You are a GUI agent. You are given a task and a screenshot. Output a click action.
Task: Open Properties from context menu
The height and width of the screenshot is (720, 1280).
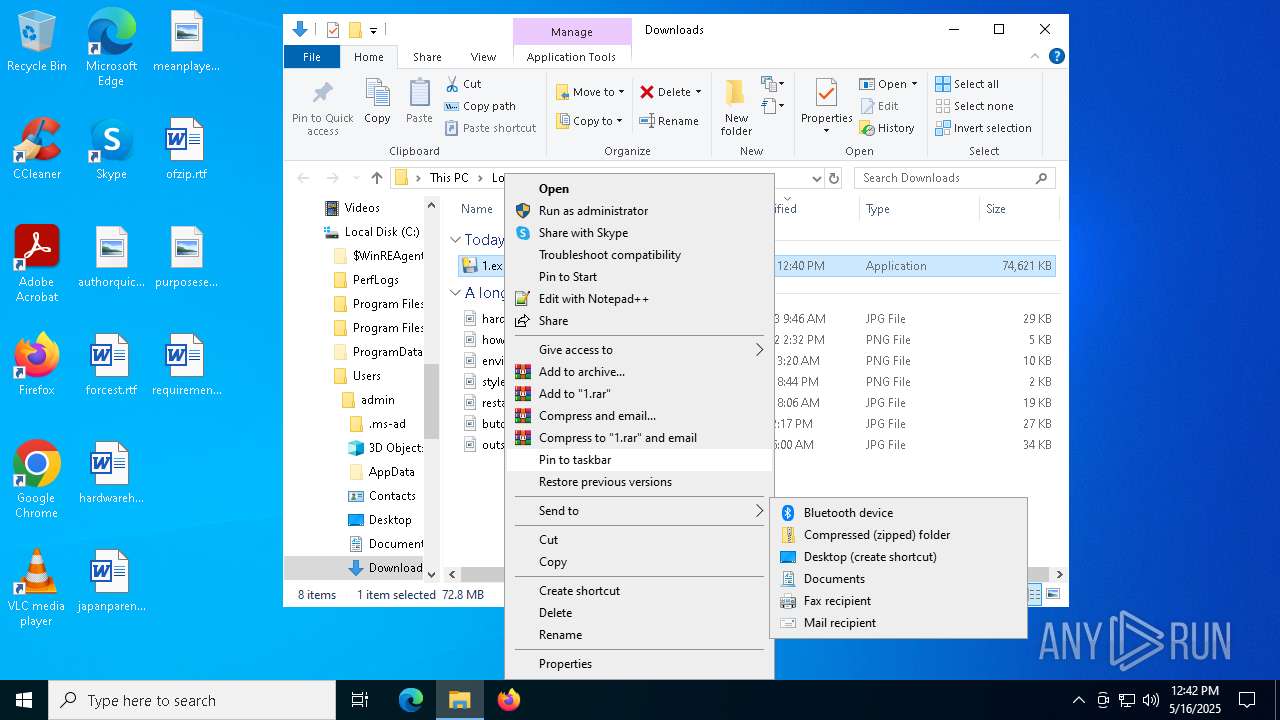639,664
